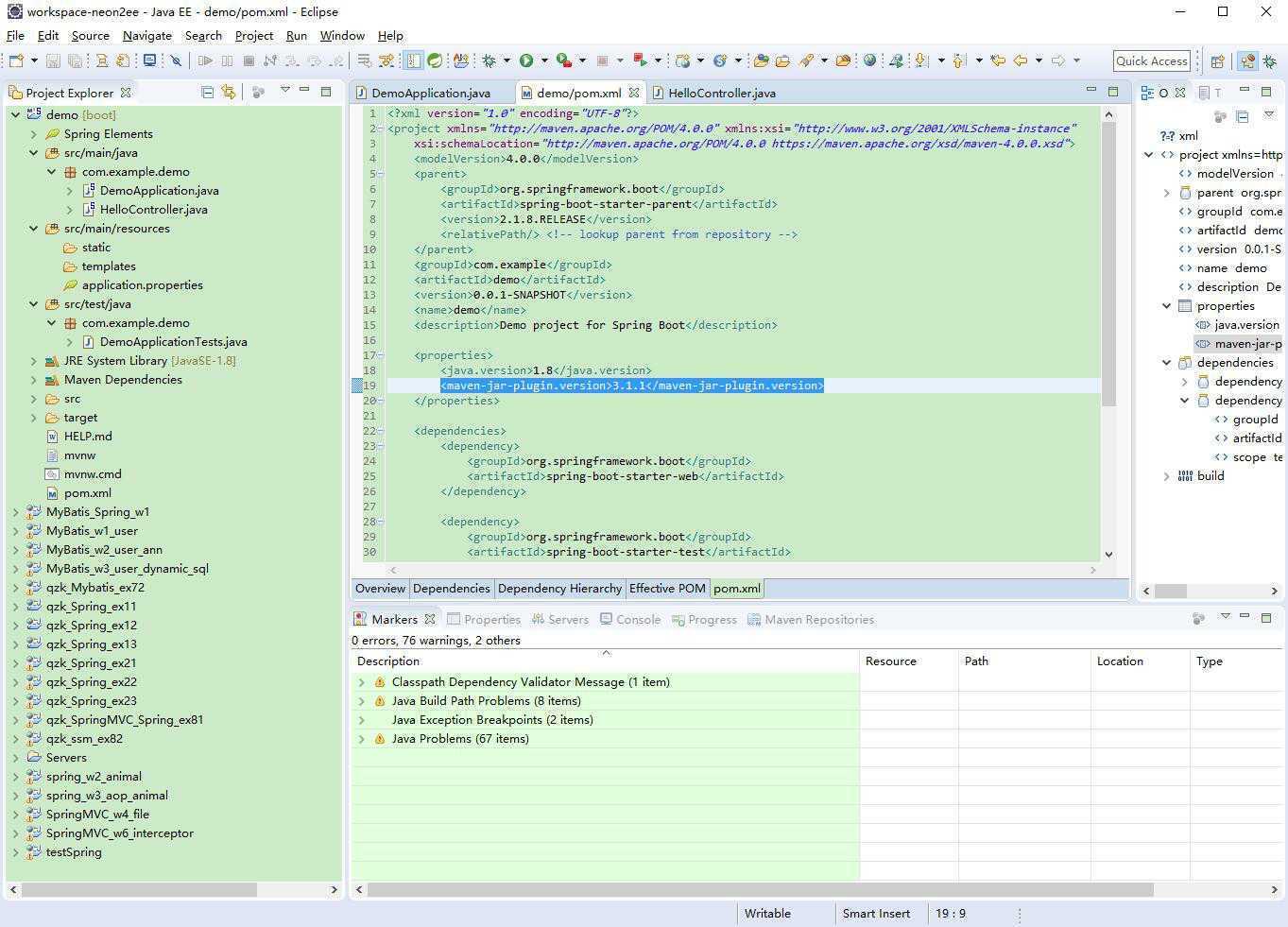Minimize the Project Explorer view

(x=304, y=91)
